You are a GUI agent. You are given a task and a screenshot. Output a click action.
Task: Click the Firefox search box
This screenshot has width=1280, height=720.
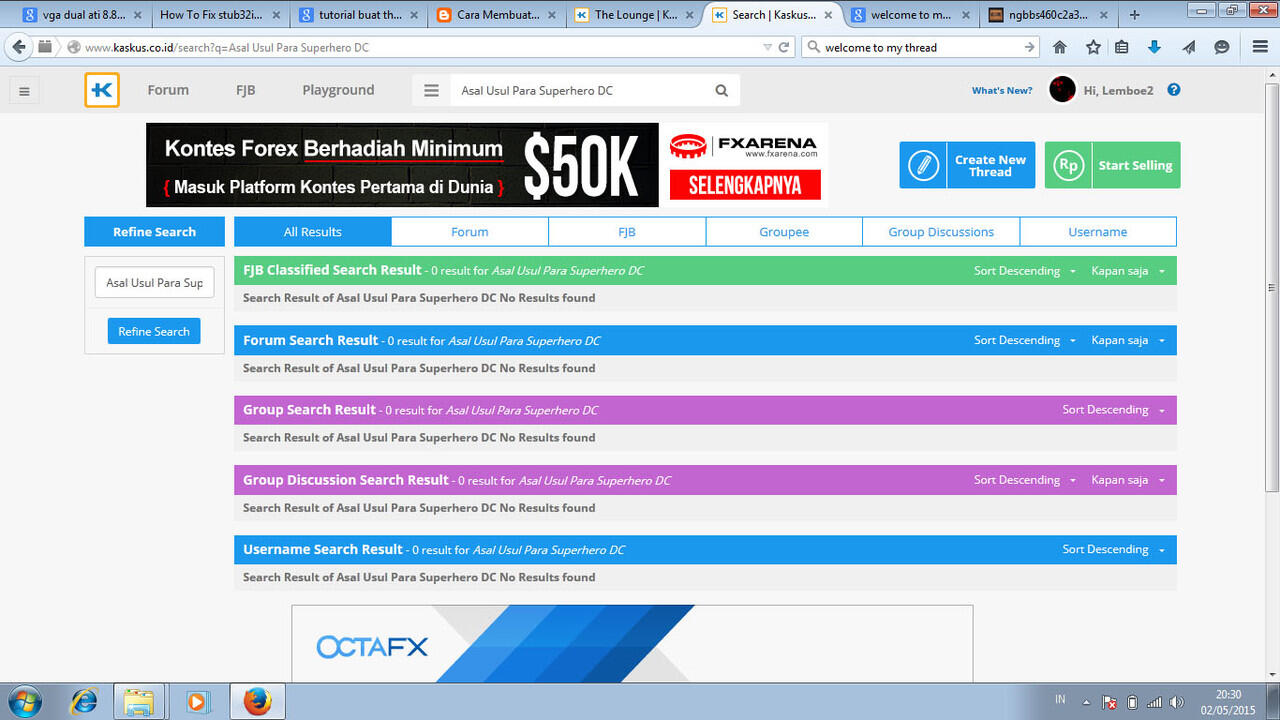(x=920, y=47)
